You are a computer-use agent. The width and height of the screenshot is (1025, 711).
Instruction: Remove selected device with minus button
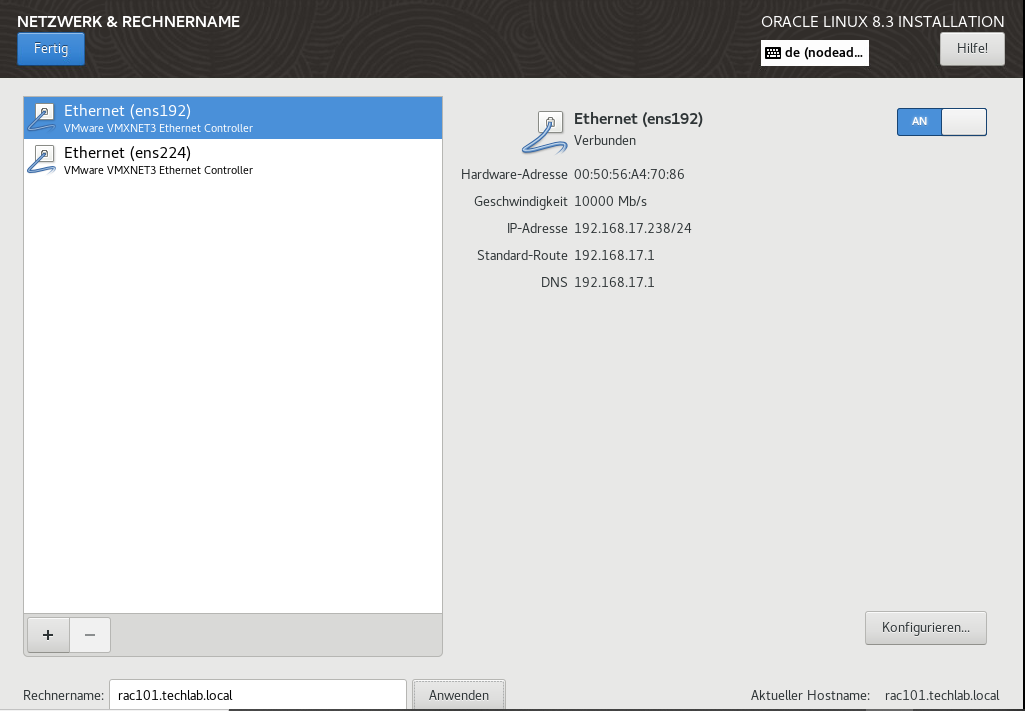click(x=89, y=634)
